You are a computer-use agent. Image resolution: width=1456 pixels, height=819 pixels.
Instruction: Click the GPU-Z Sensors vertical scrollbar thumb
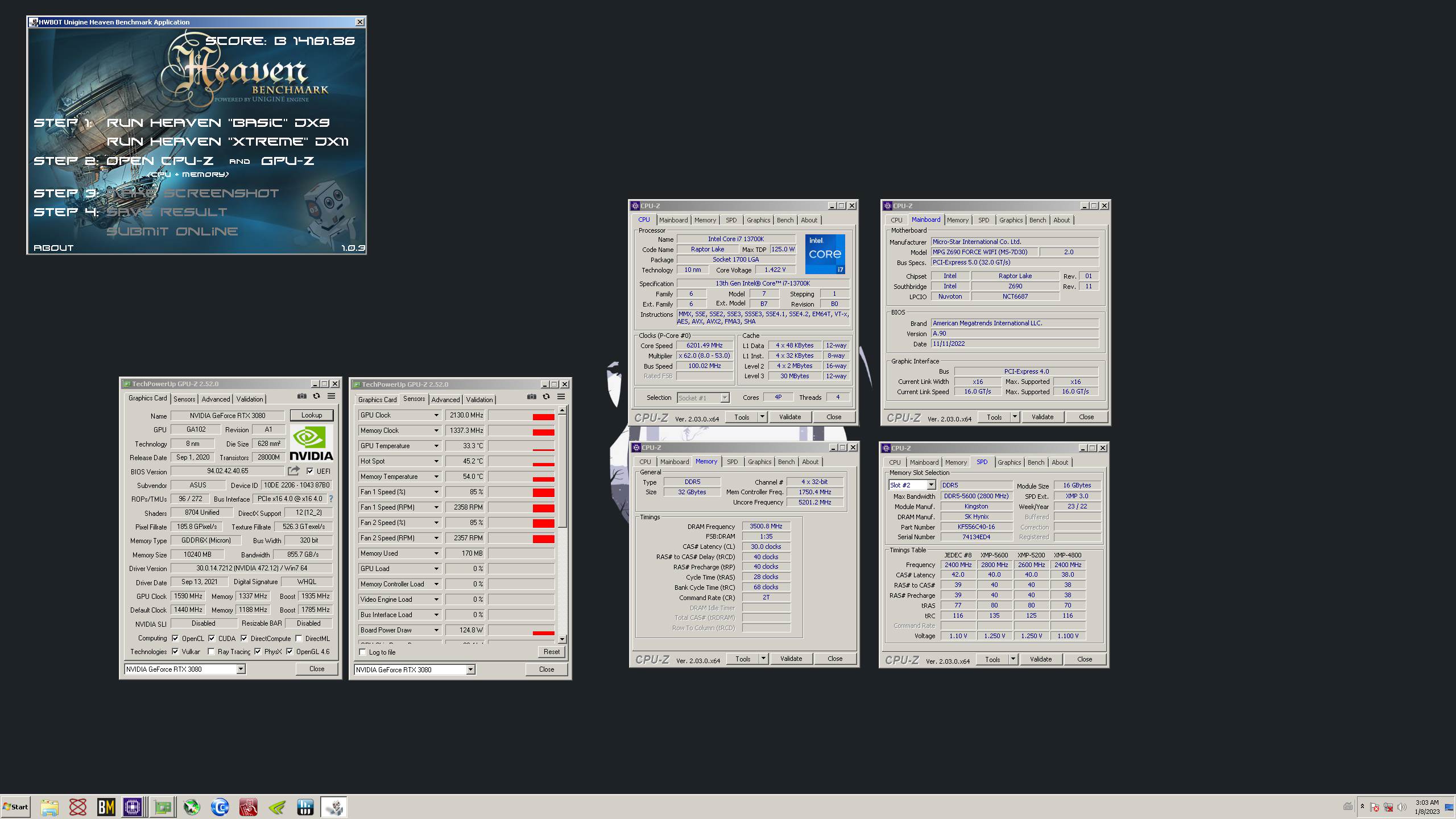coord(562,471)
